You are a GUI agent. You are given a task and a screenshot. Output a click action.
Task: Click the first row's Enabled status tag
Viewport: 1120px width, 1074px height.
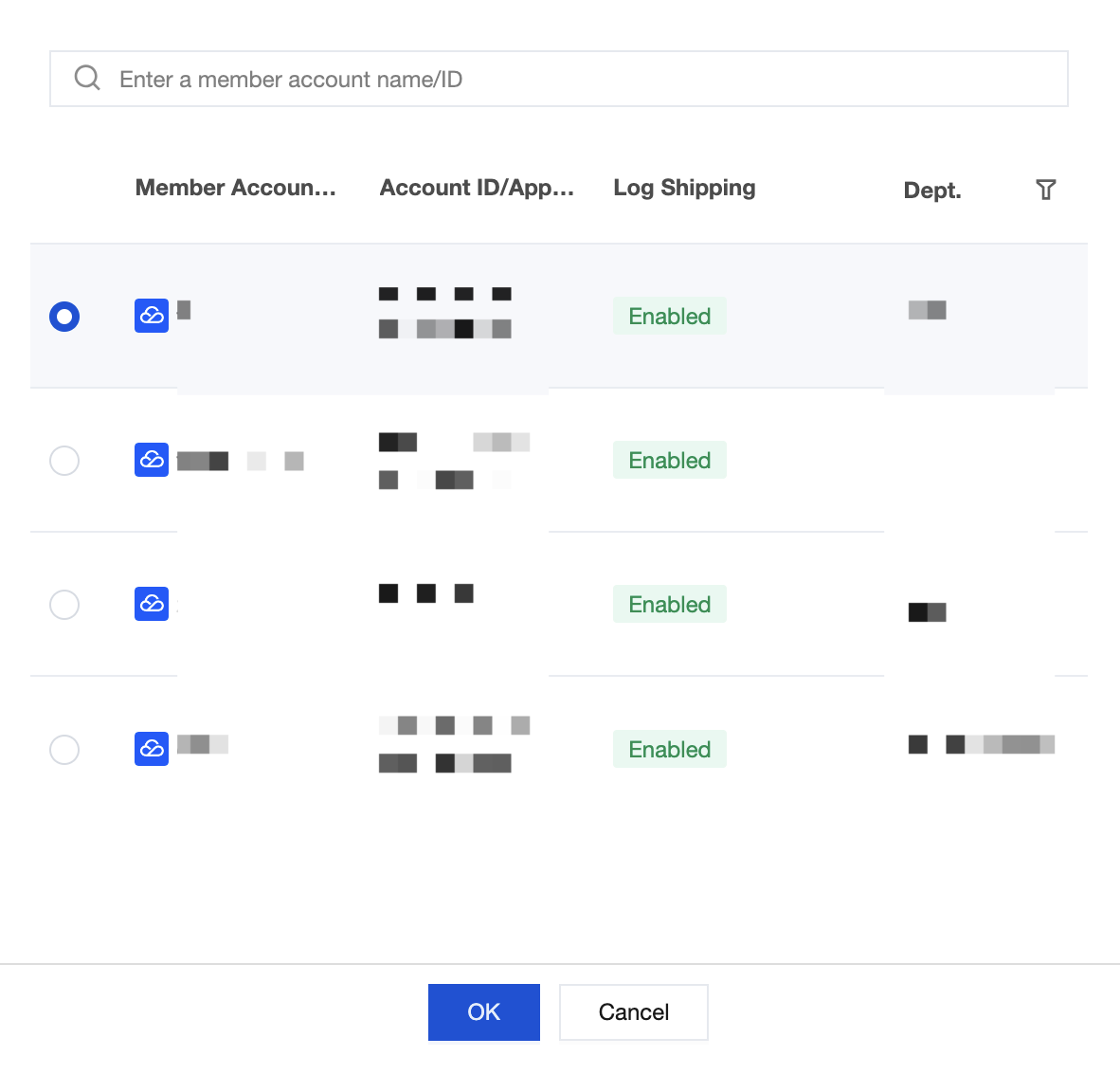coord(670,316)
